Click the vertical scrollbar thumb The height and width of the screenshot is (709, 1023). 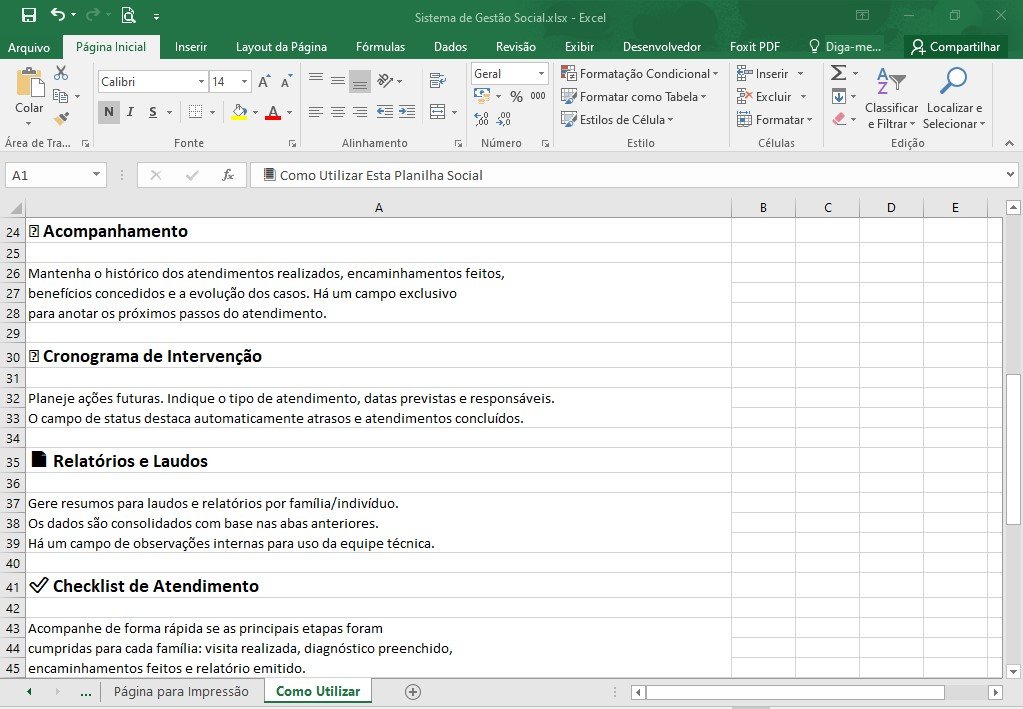(1013, 449)
